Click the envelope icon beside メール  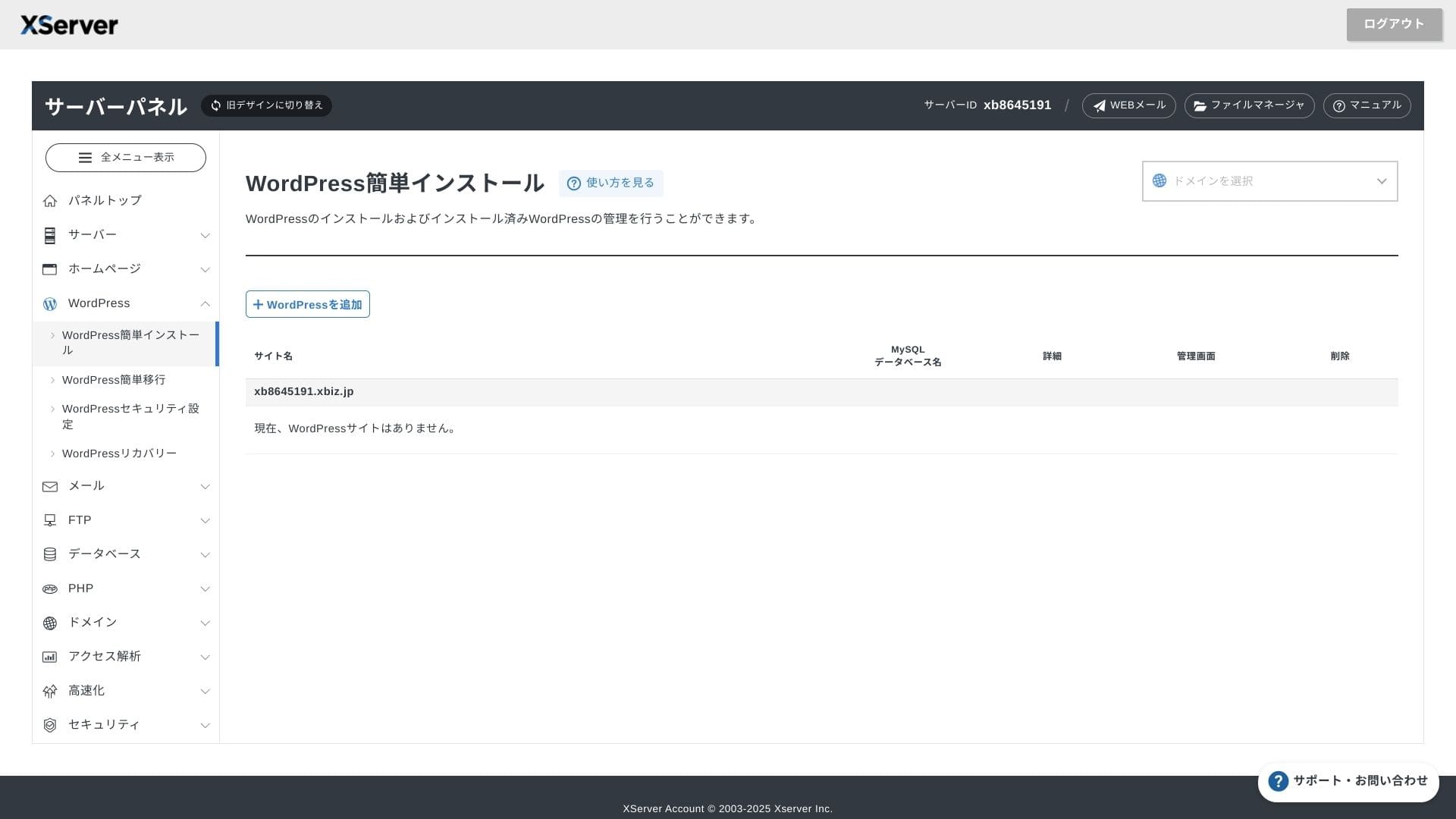(x=50, y=487)
